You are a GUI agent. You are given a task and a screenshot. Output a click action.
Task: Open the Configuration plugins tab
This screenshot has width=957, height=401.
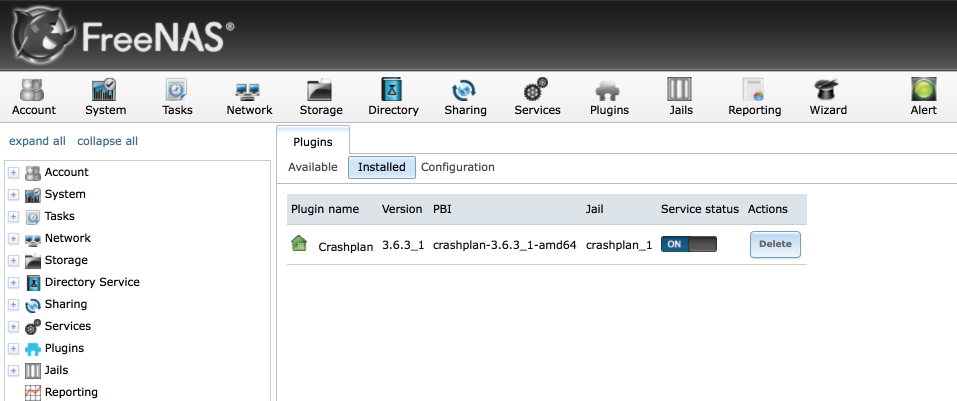458,167
